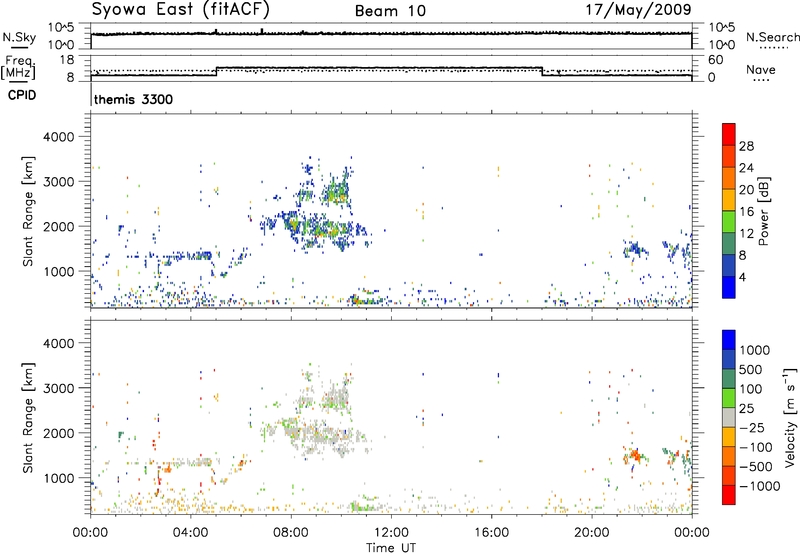Select the '-500' label on velocity colorbar
This screenshot has height=554, width=800.
pyautogui.click(x=759, y=466)
